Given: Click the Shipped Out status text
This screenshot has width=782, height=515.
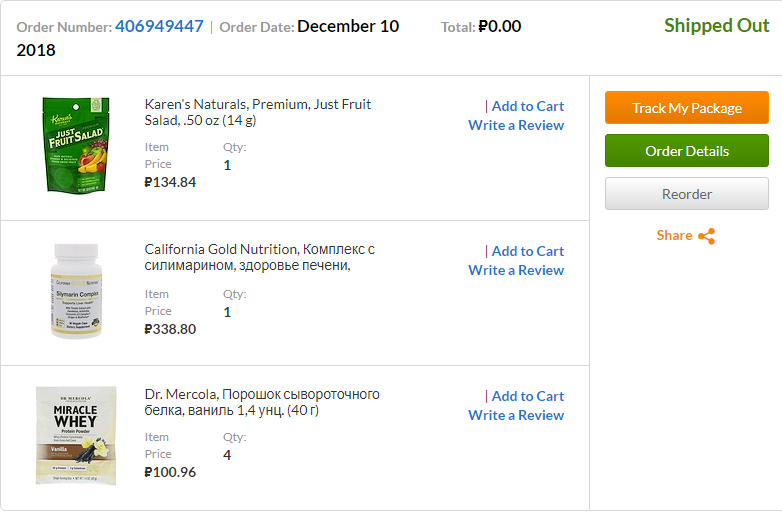Looking at the screenshot, I should (716, 25).
